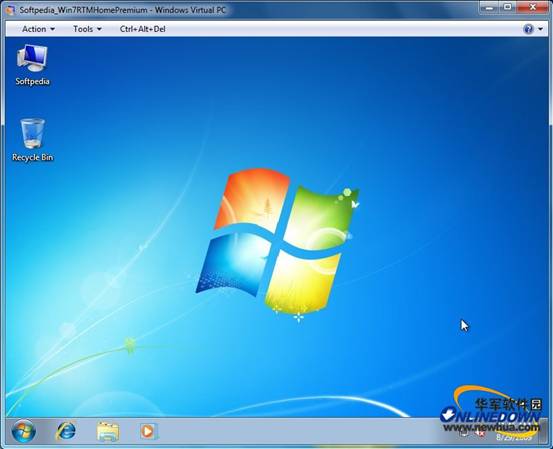Image resolution: width=553 pixels, height=449 pixels.
Task: Click the muted volume tray icon
Action: [480, 433]
